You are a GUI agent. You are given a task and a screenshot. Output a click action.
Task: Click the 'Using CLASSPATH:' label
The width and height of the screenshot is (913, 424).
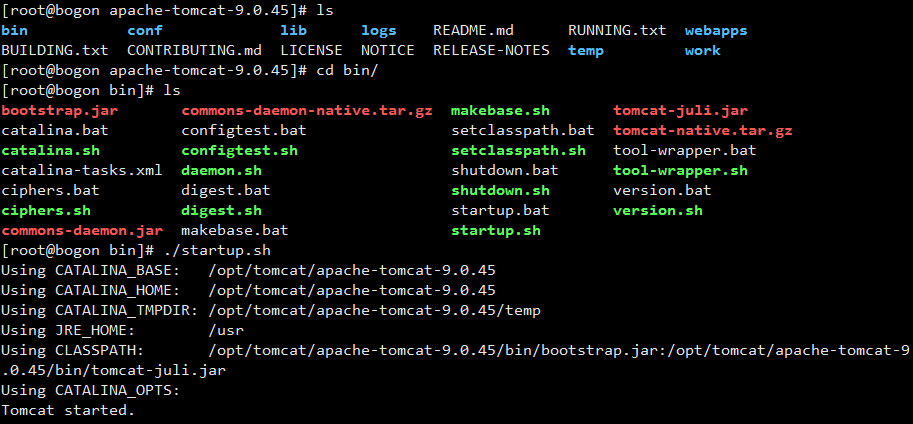click(x=73, y=350)
